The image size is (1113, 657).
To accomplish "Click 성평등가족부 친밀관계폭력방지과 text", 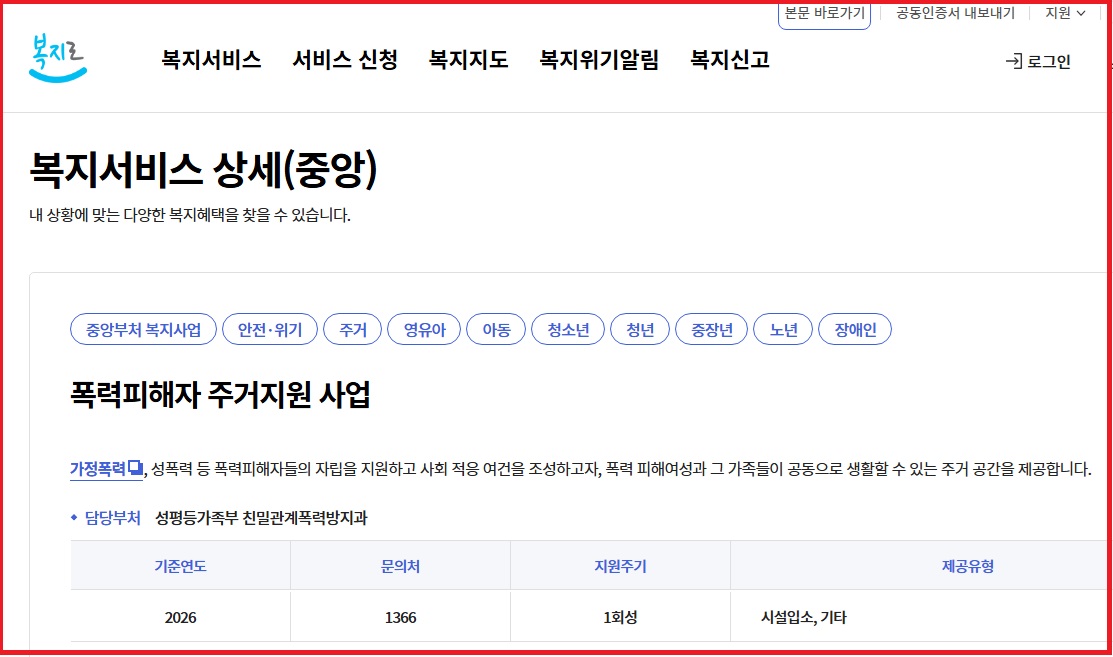I will (x=261, y=518).
